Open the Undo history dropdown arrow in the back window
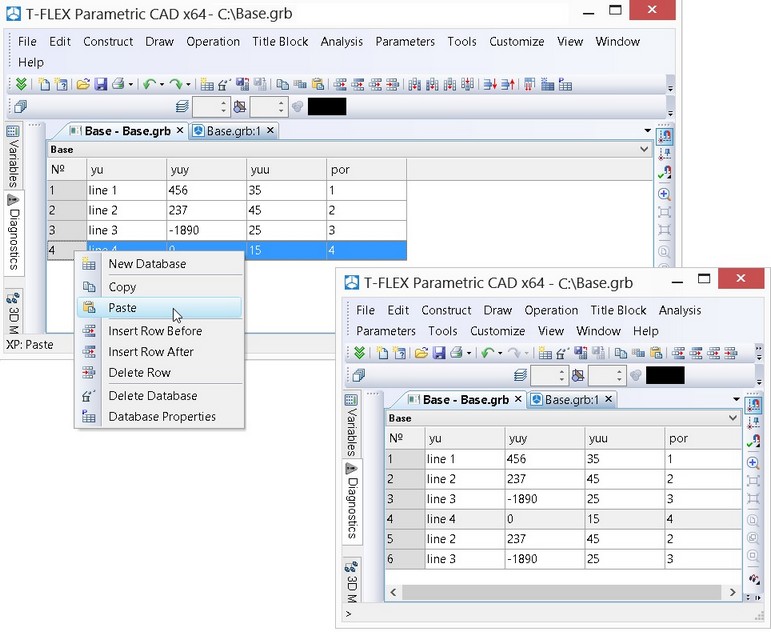771x632 pixels. [162, 85]
